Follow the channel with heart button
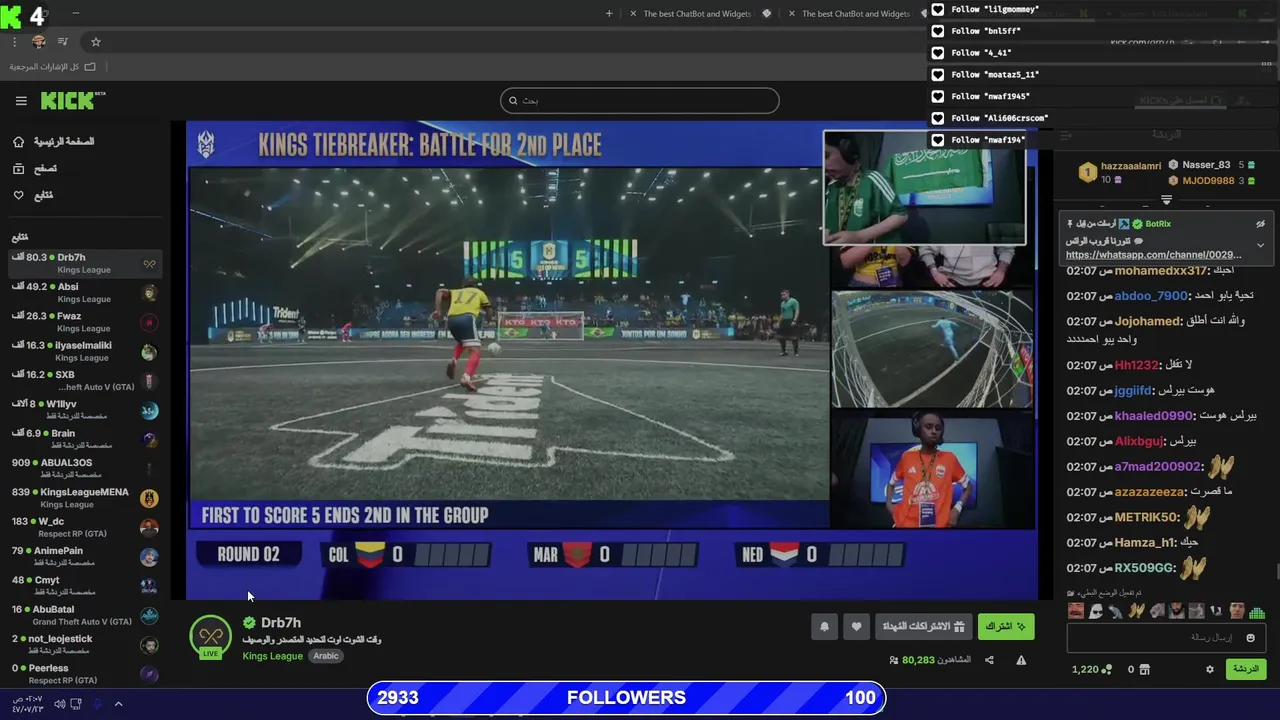The height and width of the screenshot is (720, 1280). coord(856,627)
